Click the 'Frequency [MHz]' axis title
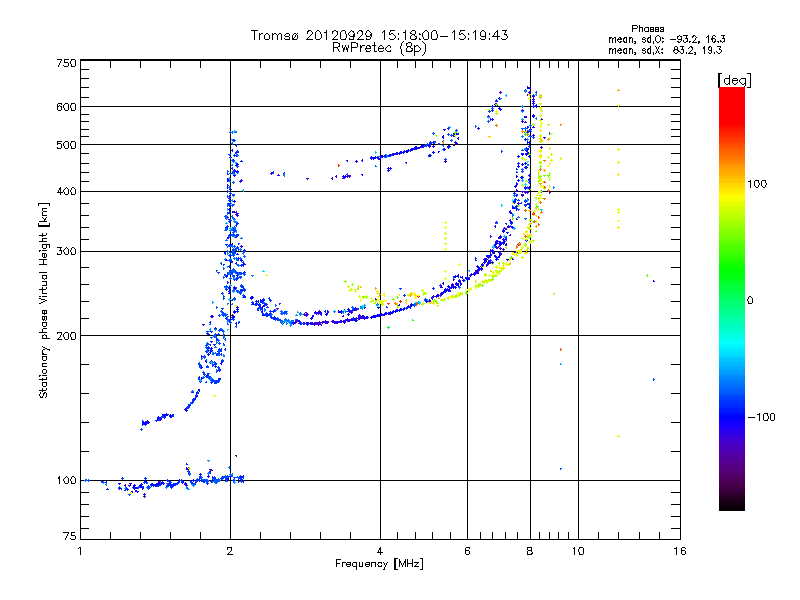Image resolution: width=800 pixels, height=600 pixels. pos(379,564)
